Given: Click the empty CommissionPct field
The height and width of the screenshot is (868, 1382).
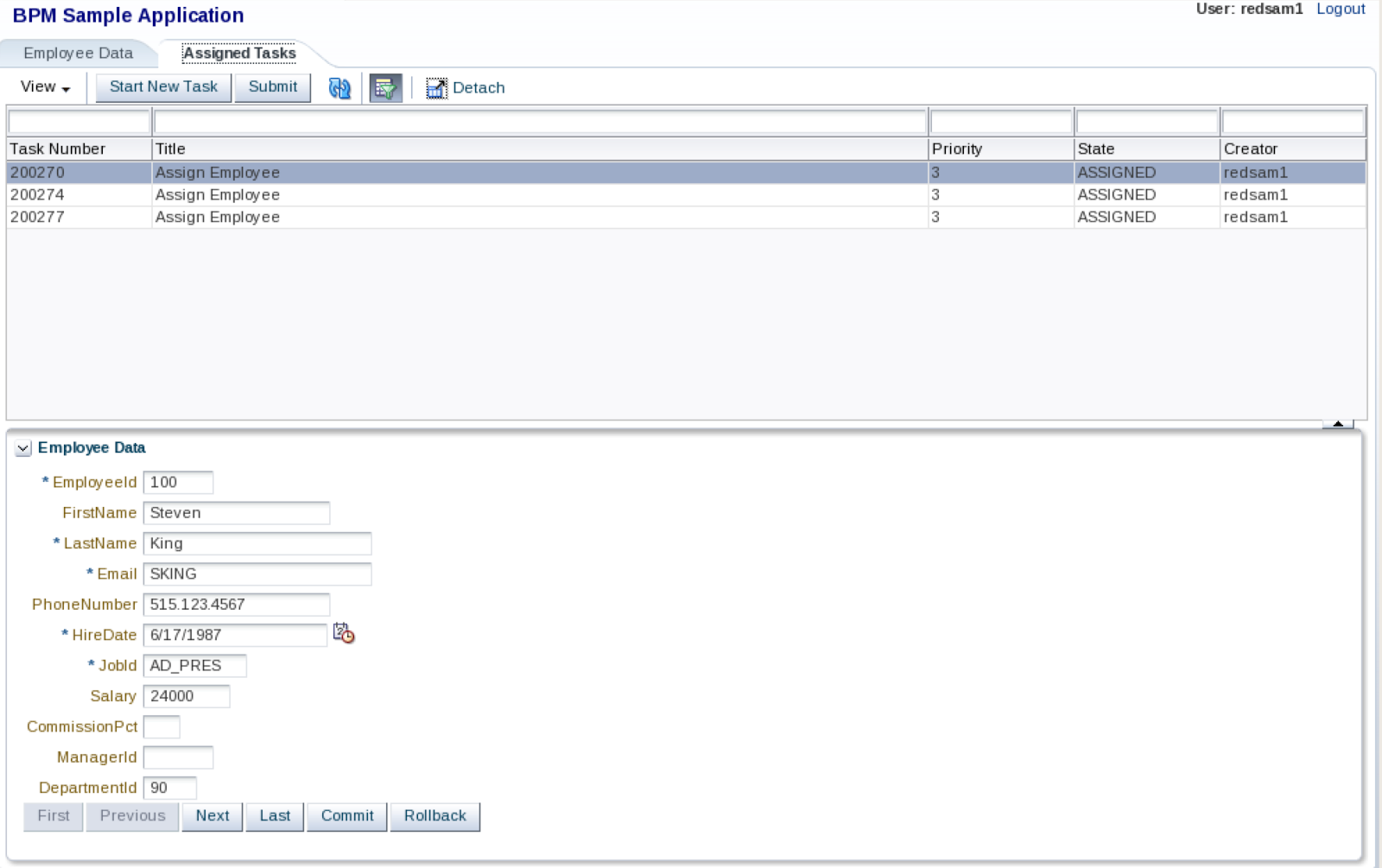Looking at the screenshot, I should tap(162, 727).
